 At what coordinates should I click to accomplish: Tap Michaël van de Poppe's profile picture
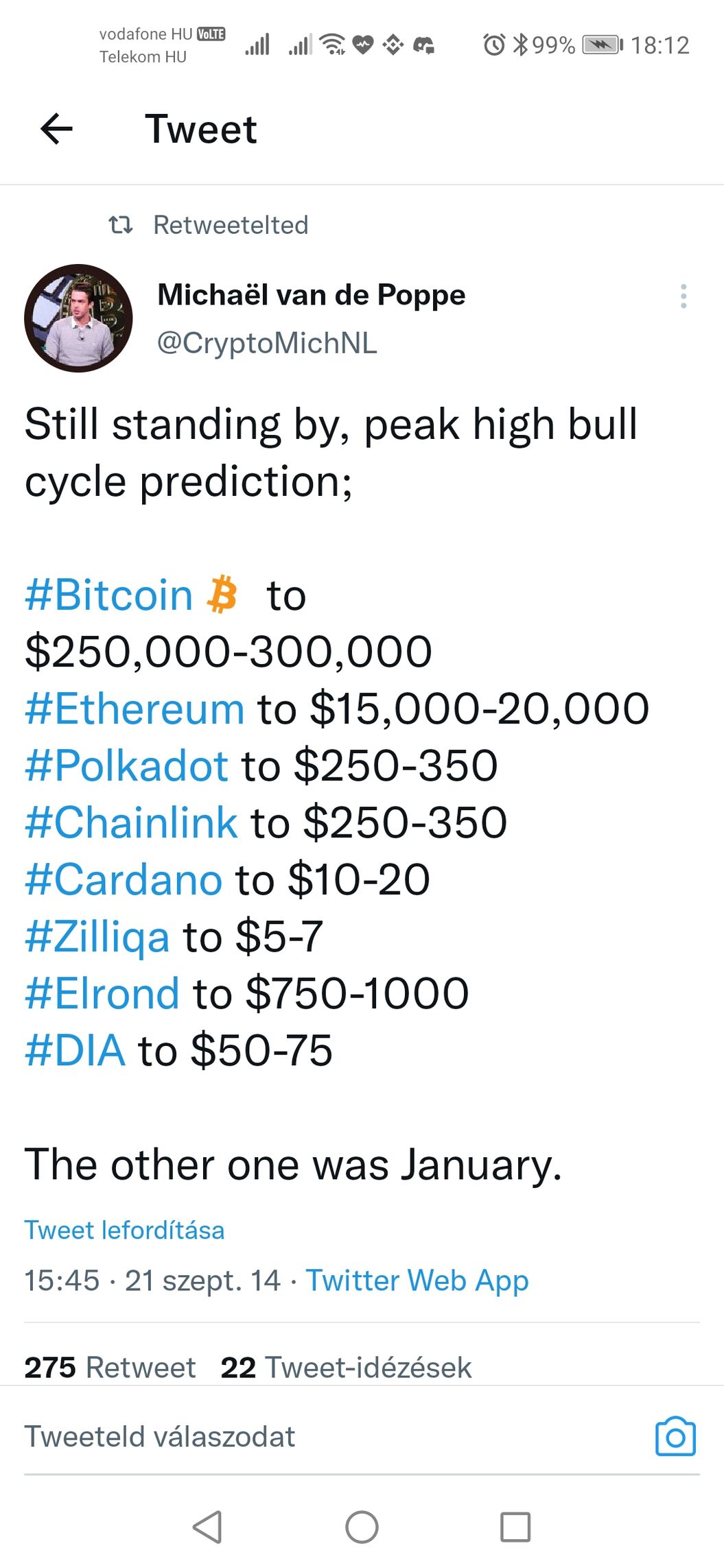[78, 318]
